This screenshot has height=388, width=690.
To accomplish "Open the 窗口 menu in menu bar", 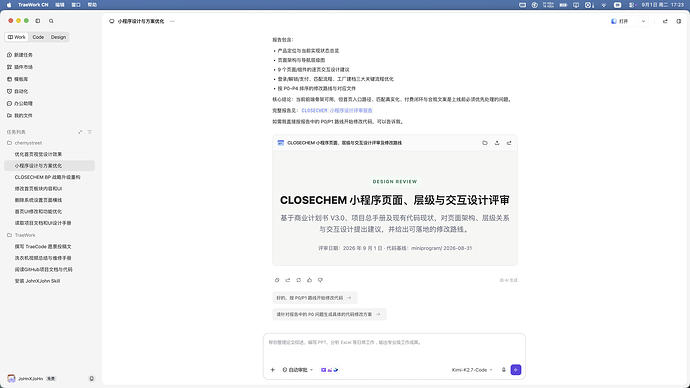I will point(76,5).
